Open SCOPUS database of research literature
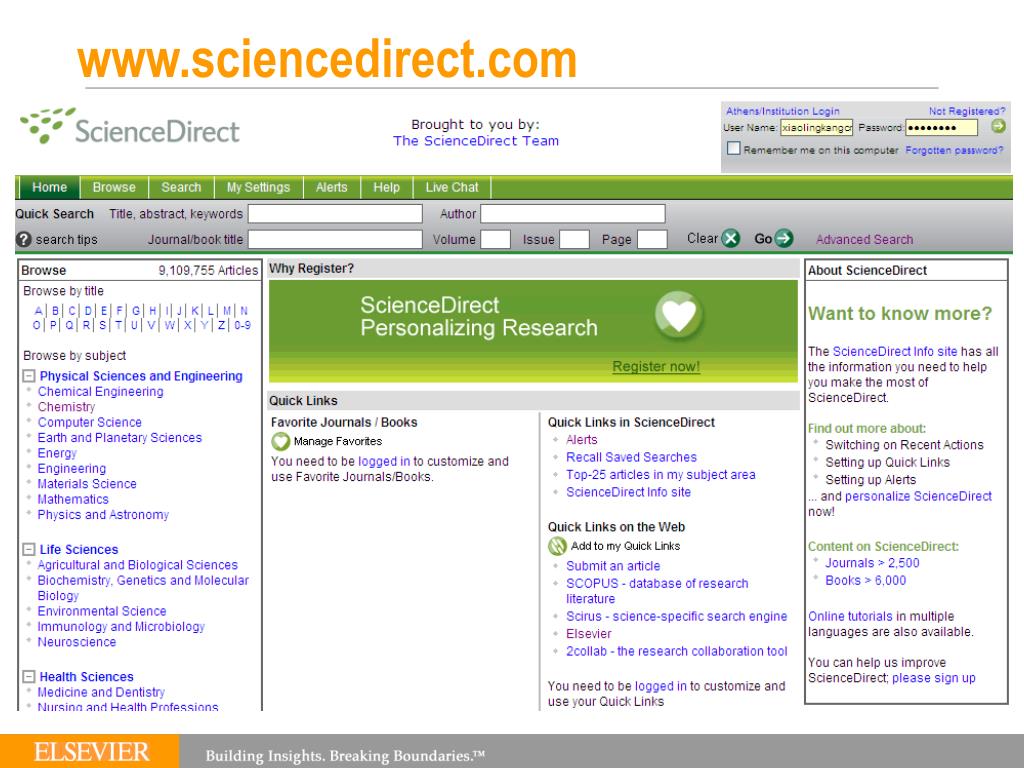 click(657, 591)
